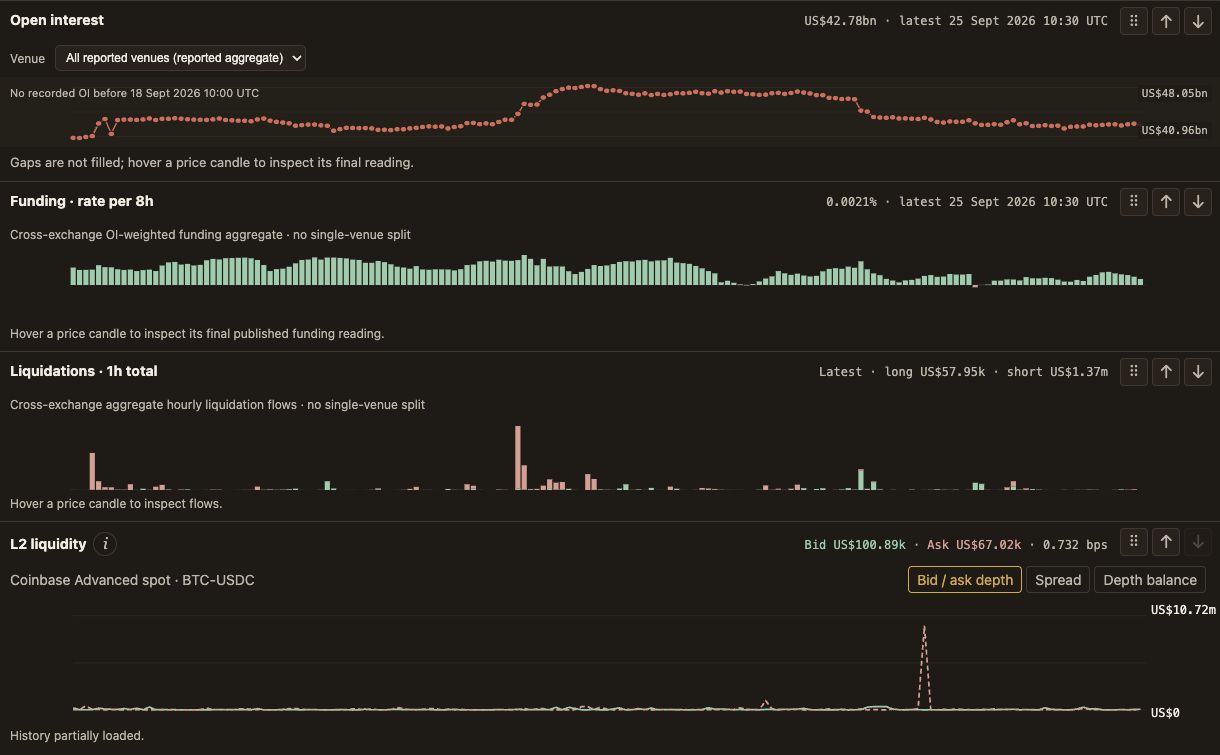Click the Funding panel drag handle icon

(1133, 202)
